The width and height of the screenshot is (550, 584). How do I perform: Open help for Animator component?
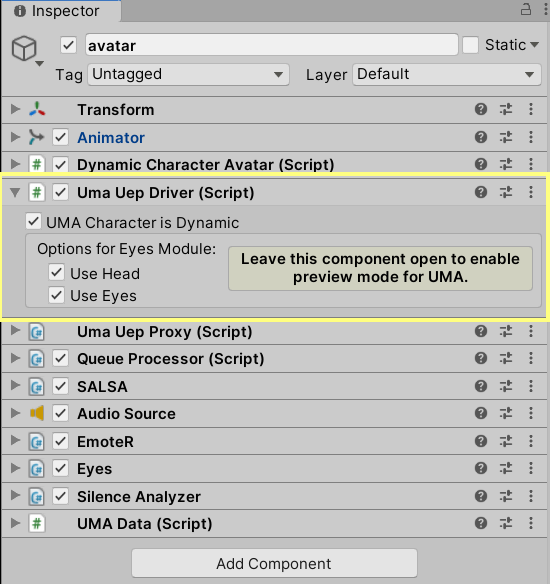tap(481, 137)
